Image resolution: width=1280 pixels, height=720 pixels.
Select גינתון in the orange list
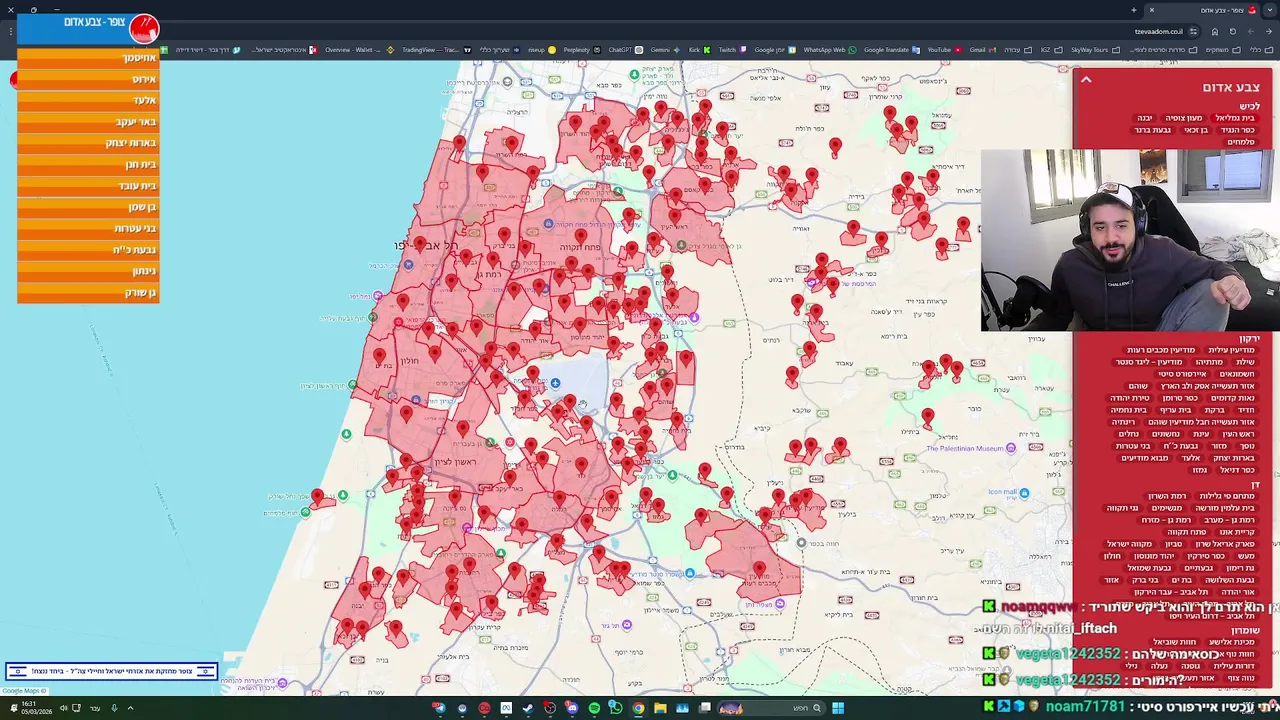pos(88,271)
